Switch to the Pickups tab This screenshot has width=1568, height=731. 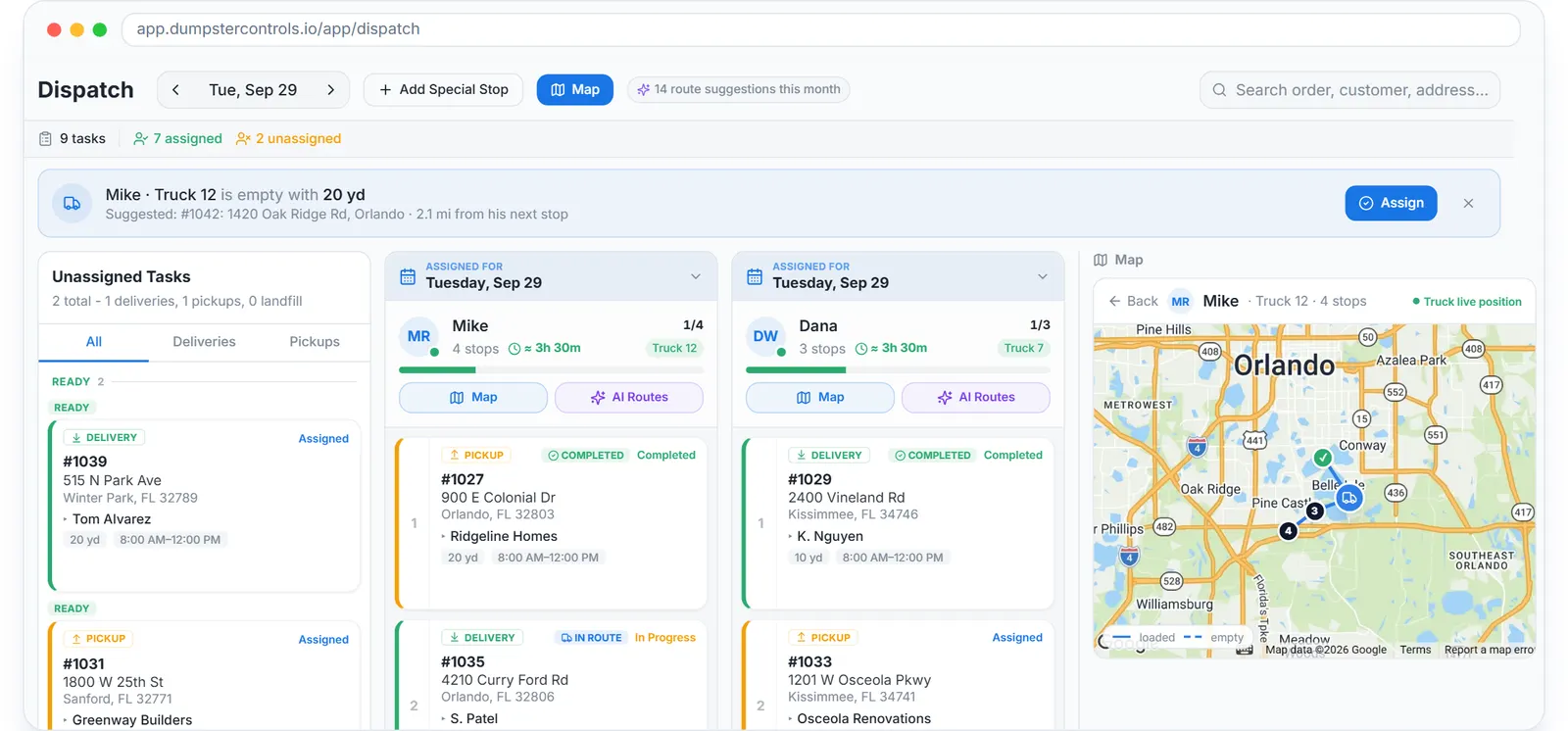(x=315, y=342)
